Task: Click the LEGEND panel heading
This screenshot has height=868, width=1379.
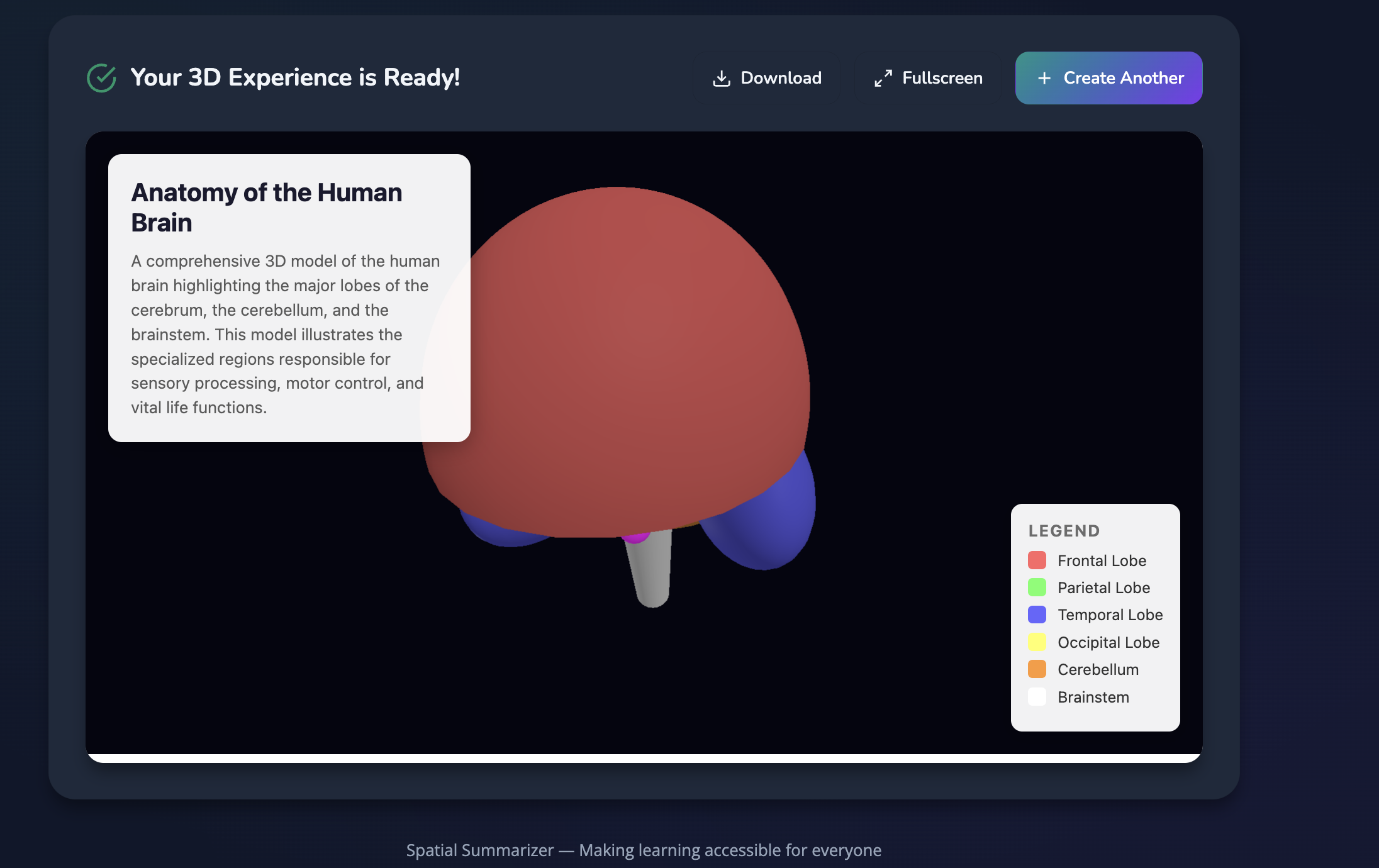Action: click(x=1064, y=531)
